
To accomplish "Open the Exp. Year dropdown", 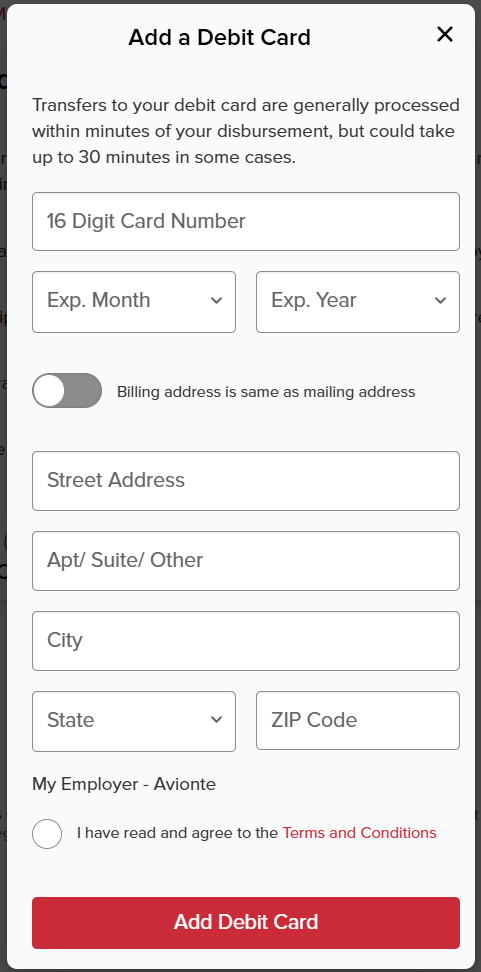I will tap(358, 302).
